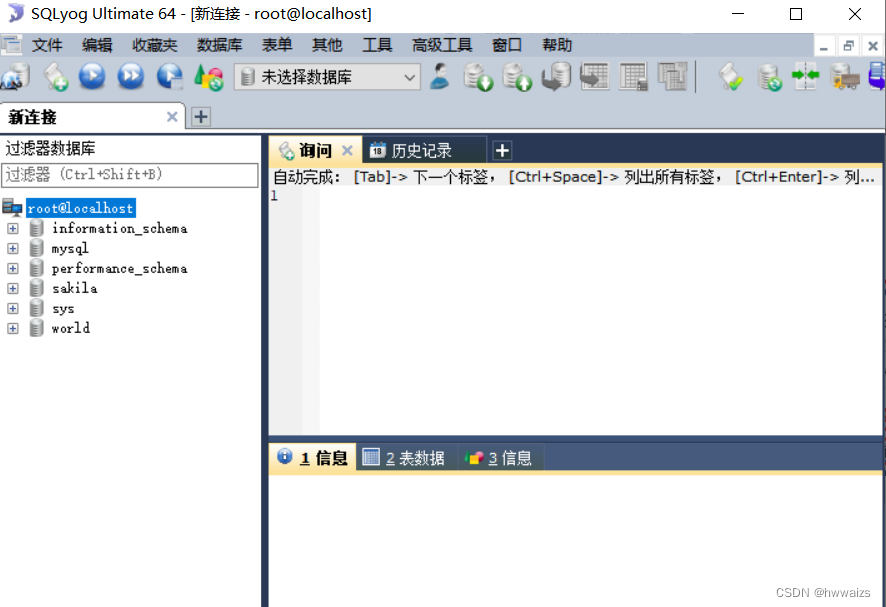Click the stacked overlapping tables icon

672,77
